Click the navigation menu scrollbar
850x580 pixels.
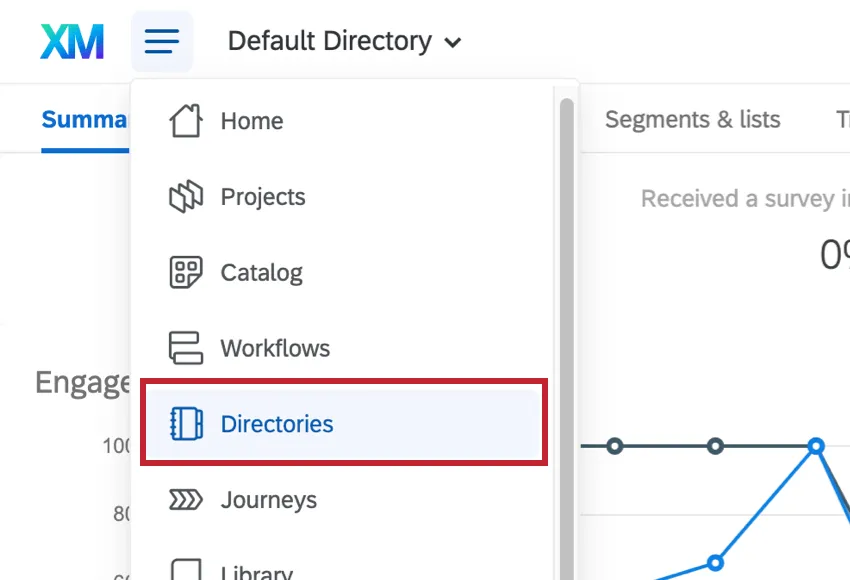tap(566, 300)
